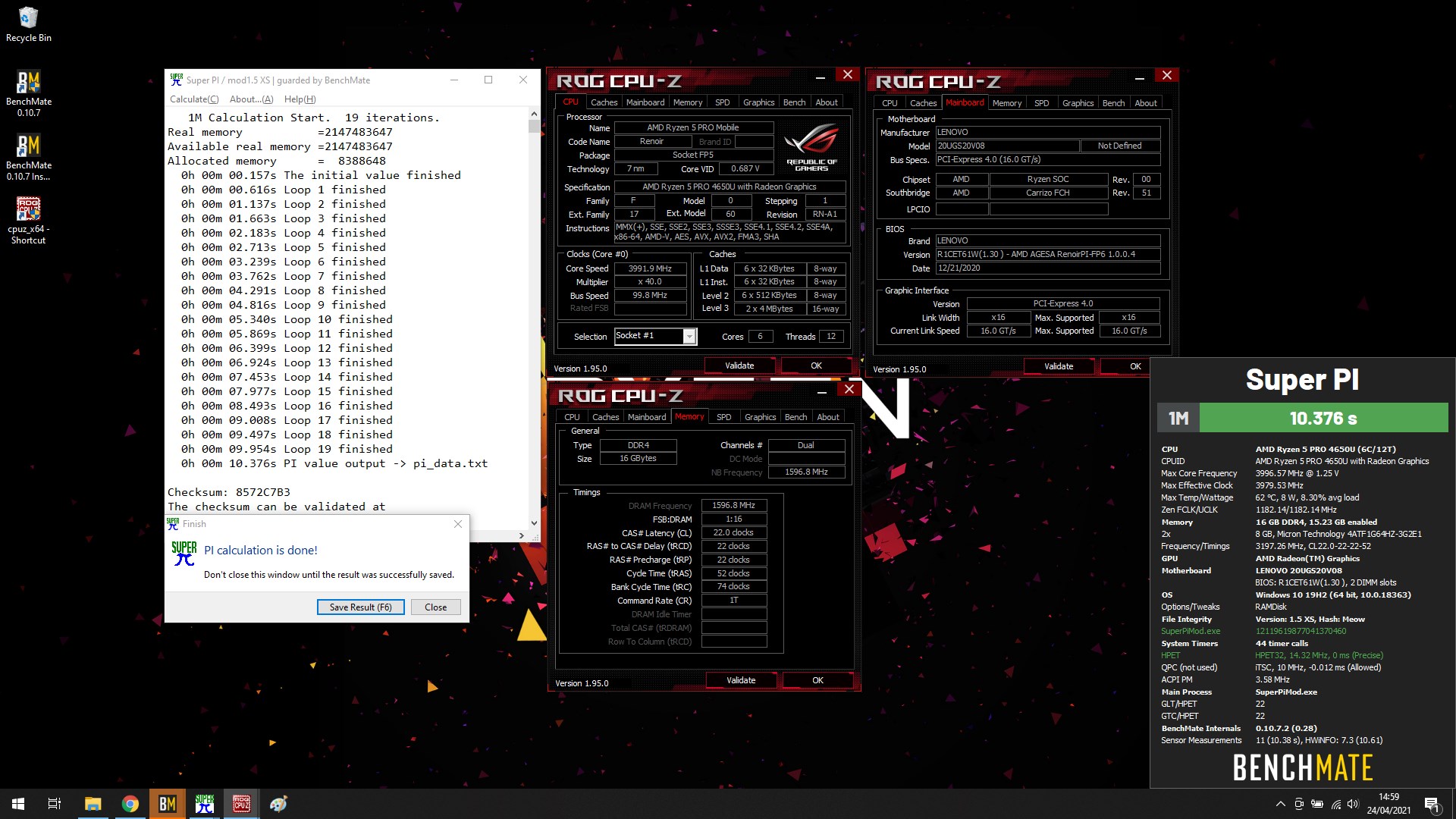This screenshot has height=819, width=1456.
Task: Click the Super PI vertical scrollbar down arrow
Action: 534,523
